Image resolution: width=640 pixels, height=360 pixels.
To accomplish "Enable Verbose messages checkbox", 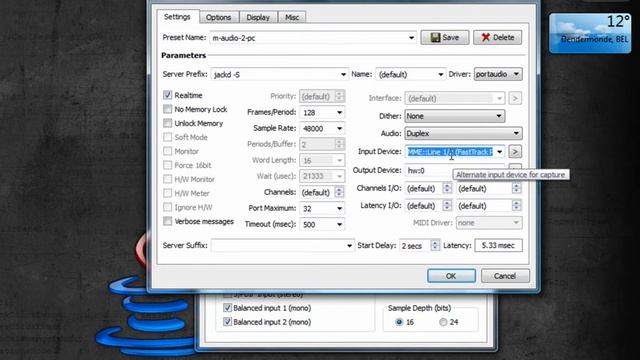I will pos(167,221).
